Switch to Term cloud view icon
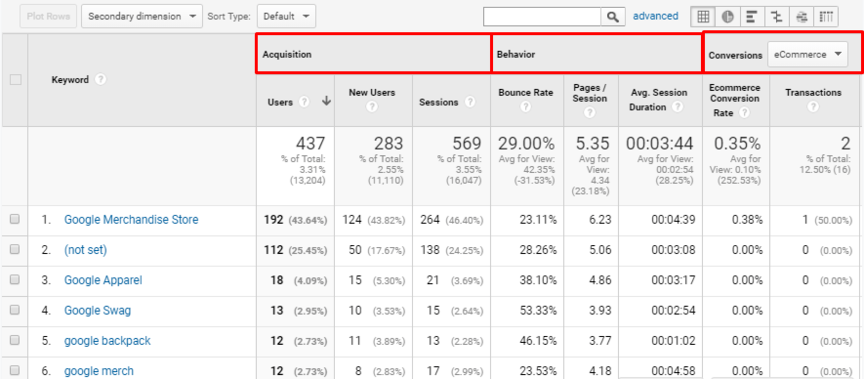Screen dimensions: 864x379 point(801,17)
